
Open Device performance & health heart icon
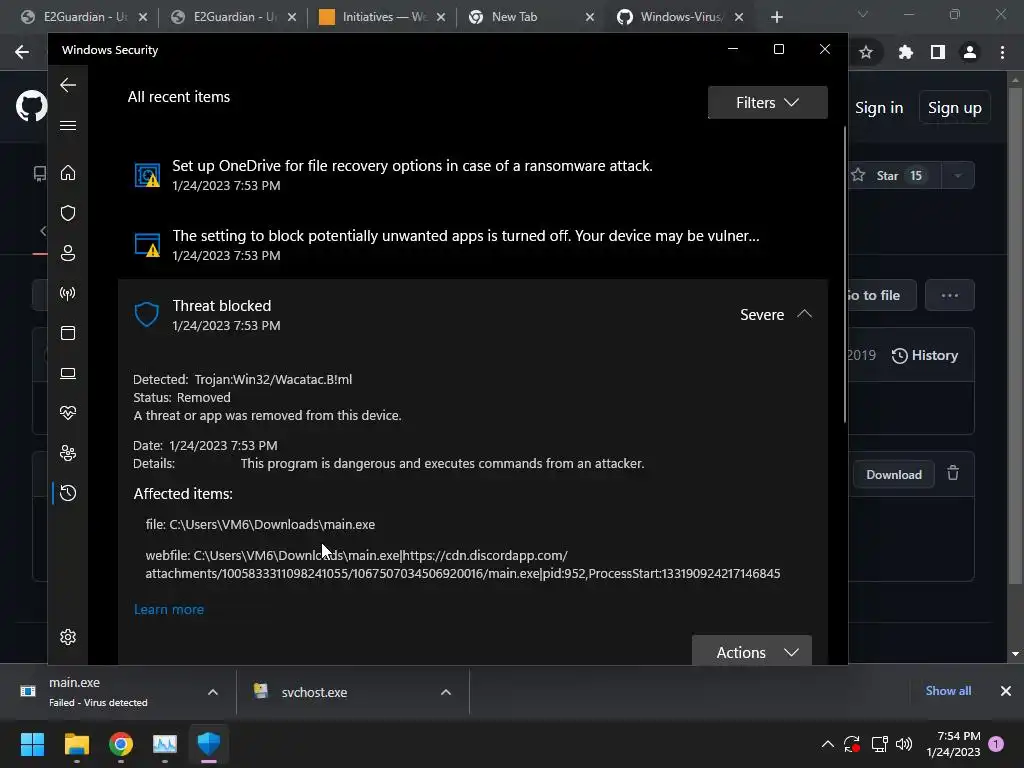(x=68, y=413)
